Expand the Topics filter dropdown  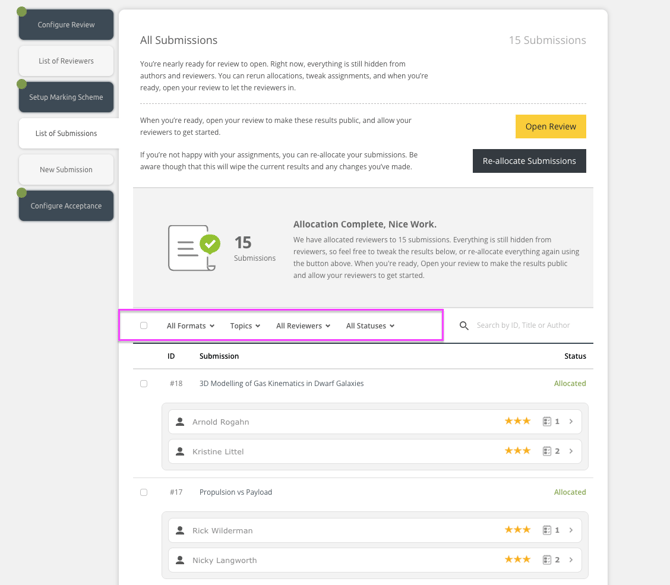(x=245, y=326)
